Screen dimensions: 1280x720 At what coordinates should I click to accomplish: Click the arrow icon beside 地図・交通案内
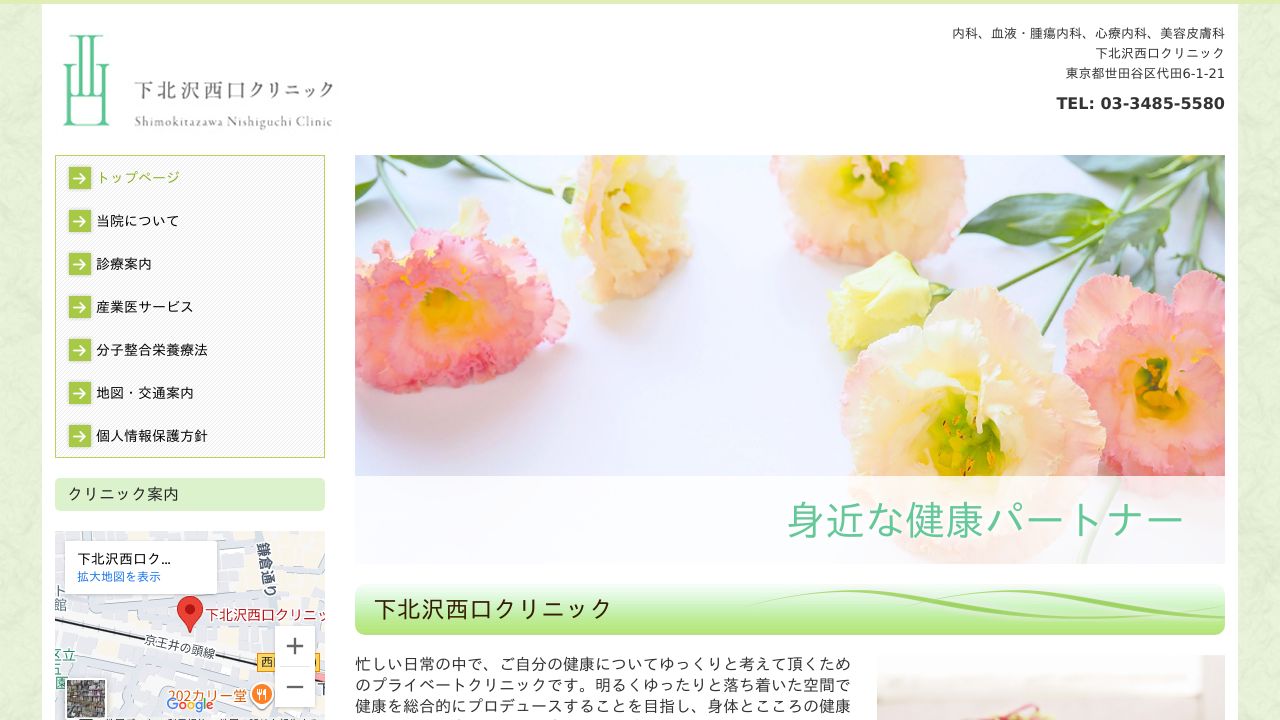[x=79, y=393]
